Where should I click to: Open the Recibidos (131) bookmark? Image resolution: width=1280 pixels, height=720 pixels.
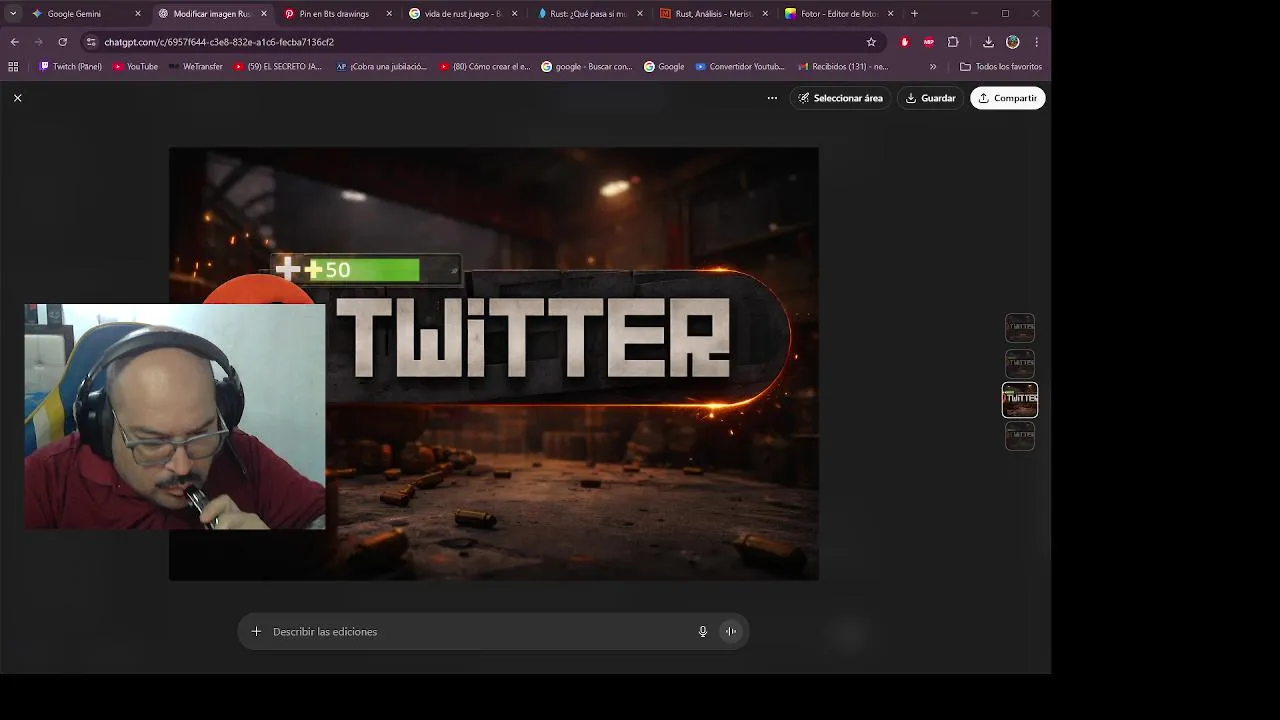[843, 67]
